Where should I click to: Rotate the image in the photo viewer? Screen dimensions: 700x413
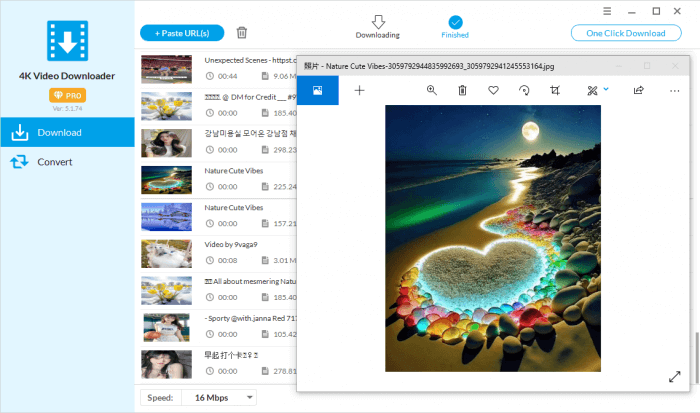524,90
